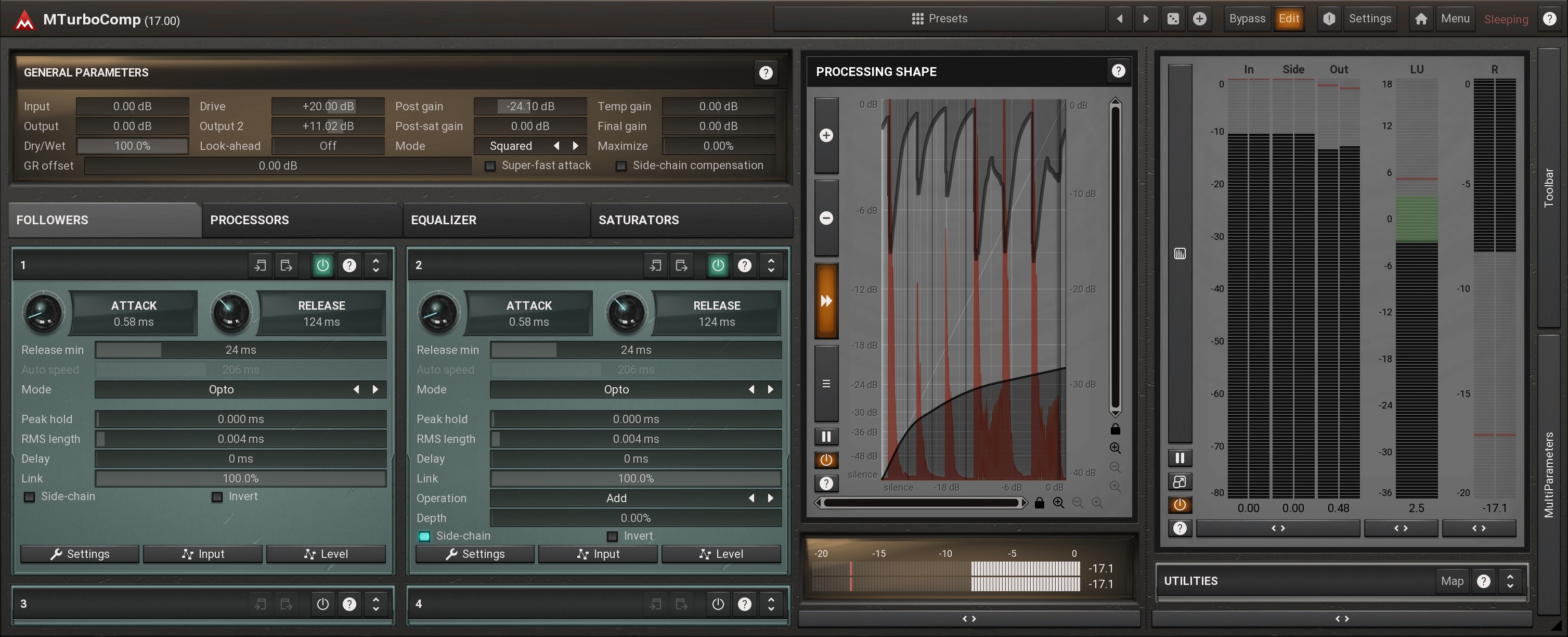The width and height of the screenshot is (1568, 637).
Task: Click the random preset dice icon
Action: pyautogui.click(x=1172, y=19)
